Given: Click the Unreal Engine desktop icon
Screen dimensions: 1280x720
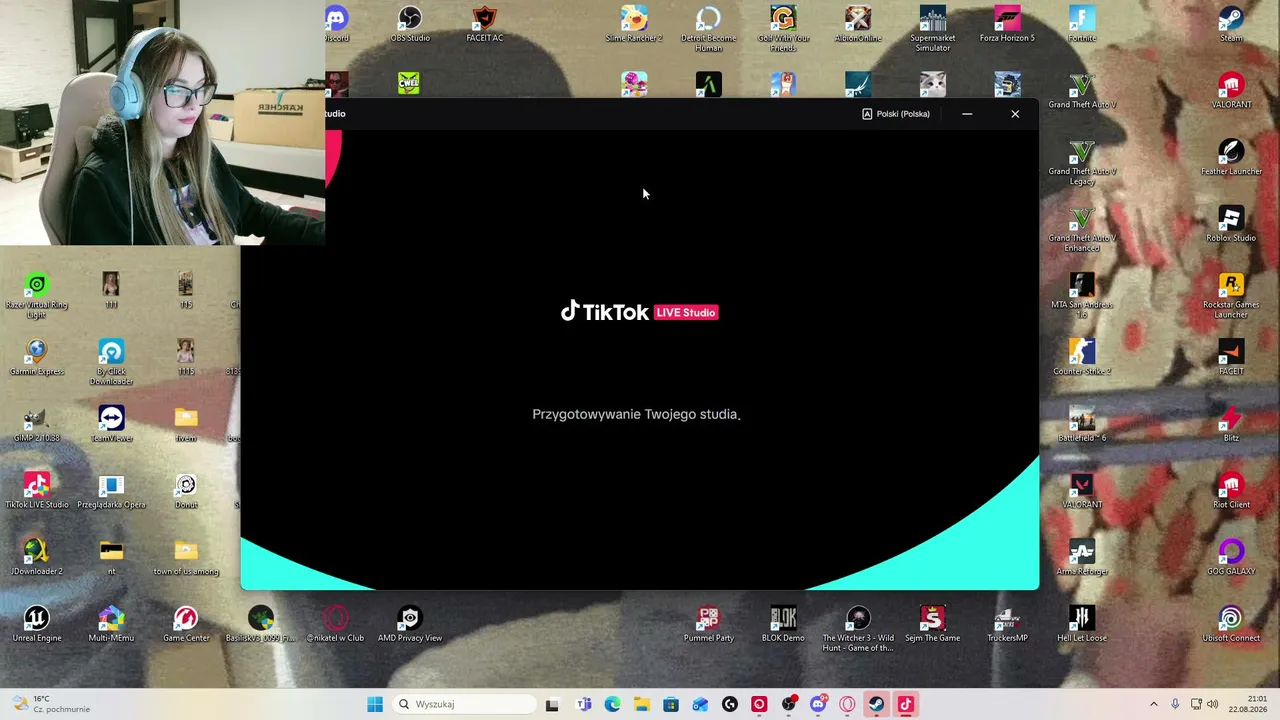Looking at the screenshot, I should click(x=37, y=624).
